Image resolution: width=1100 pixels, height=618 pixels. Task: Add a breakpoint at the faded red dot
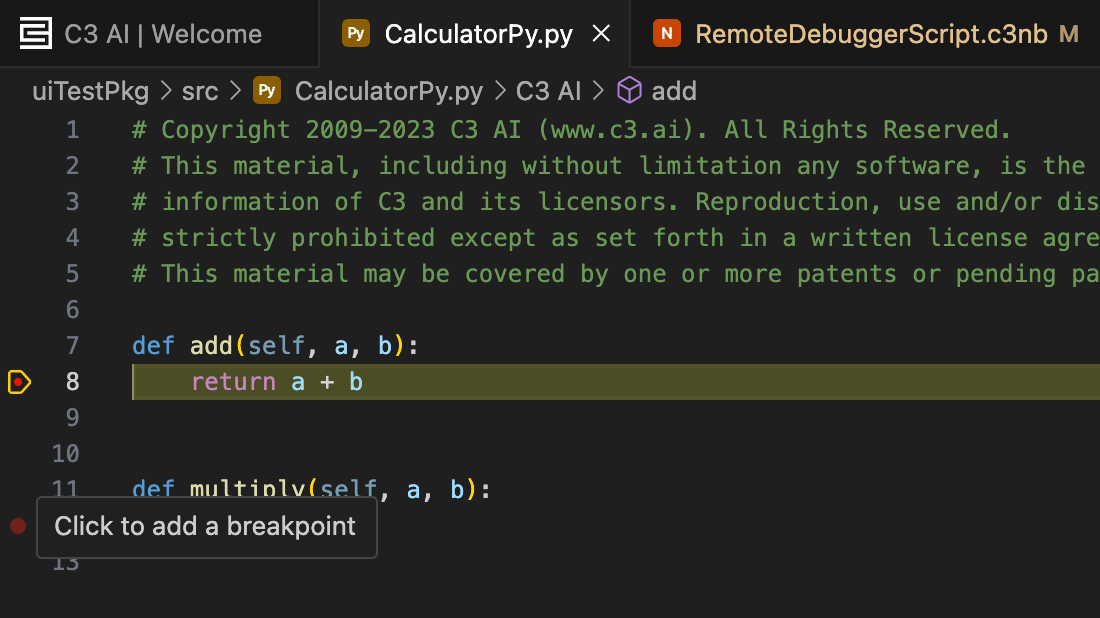coord(18,526)
